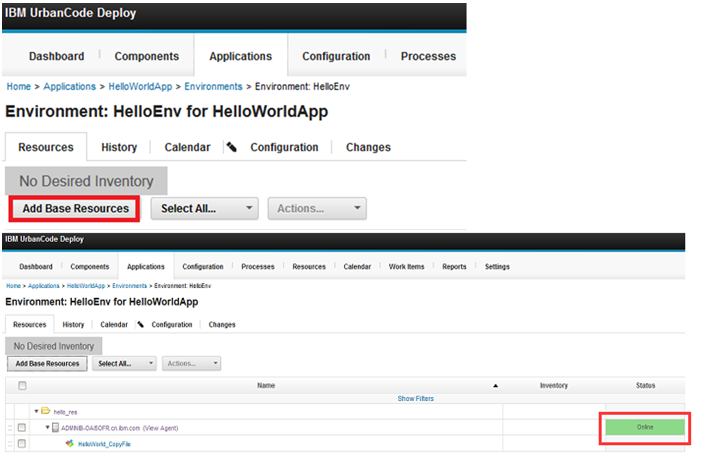
Task: Click the colorful component icon beside HelloWorld_CopyFile
Action: (70, 443)
